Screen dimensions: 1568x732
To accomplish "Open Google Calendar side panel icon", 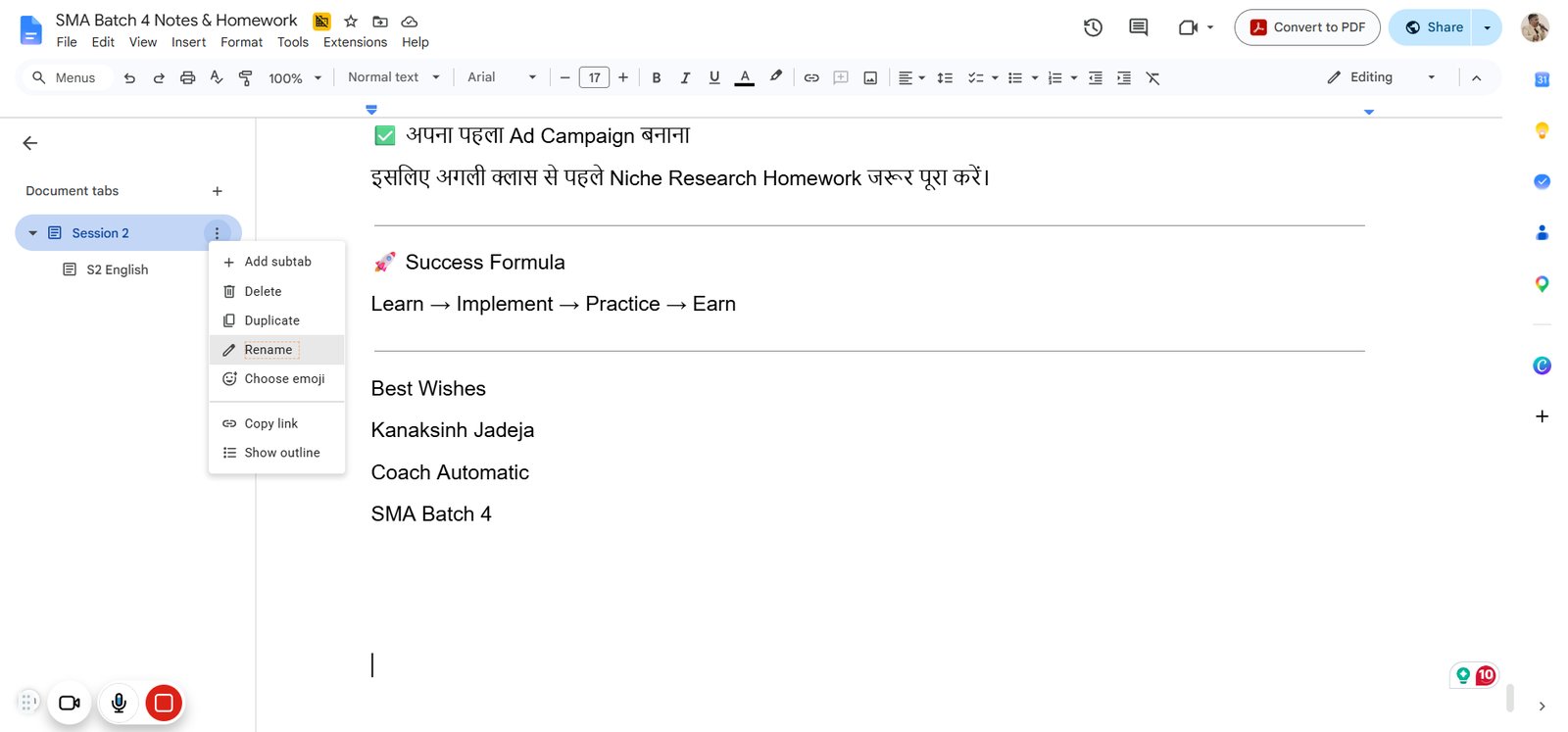I will [1542, 79].
